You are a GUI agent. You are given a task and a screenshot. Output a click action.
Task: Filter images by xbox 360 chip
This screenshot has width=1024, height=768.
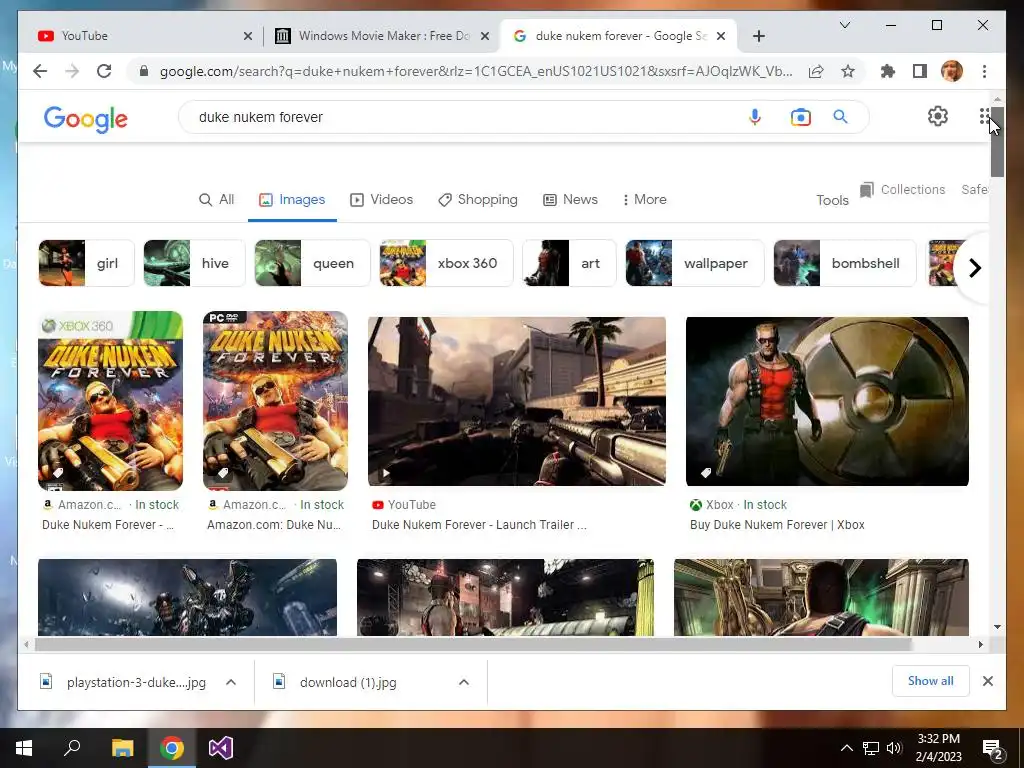coord(446,263)
